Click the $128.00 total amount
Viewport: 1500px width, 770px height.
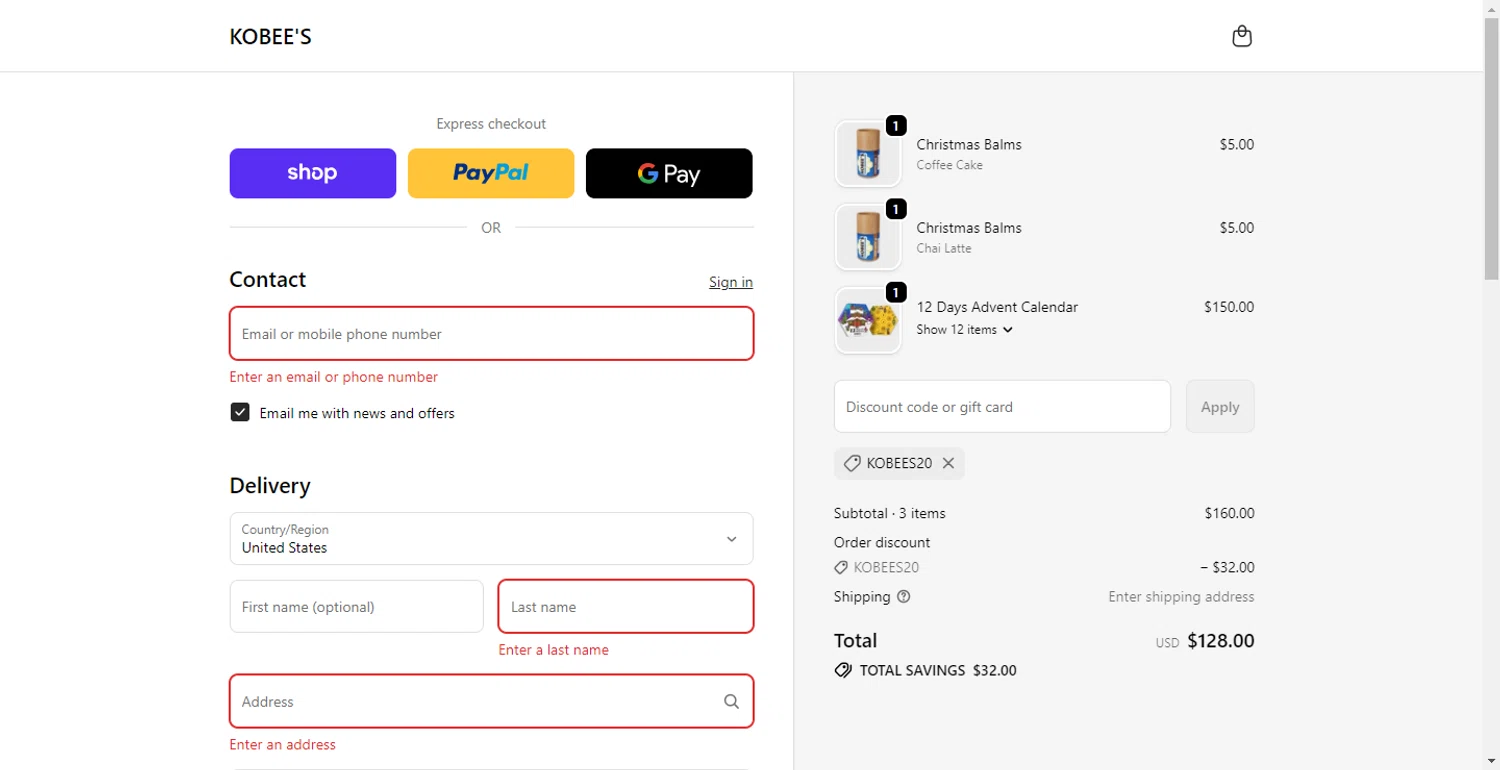(1220, 641)
